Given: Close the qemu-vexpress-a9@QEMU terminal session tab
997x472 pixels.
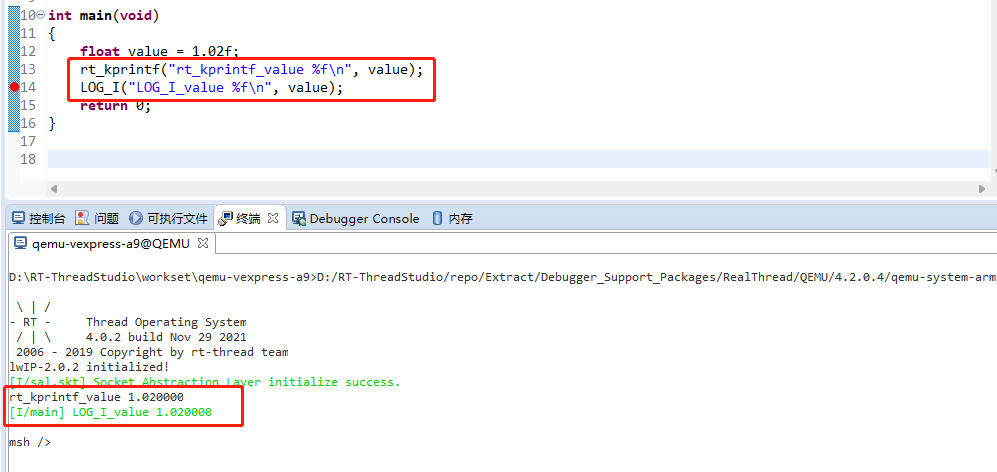Looking at the screenshot, I should click(202, 243).
